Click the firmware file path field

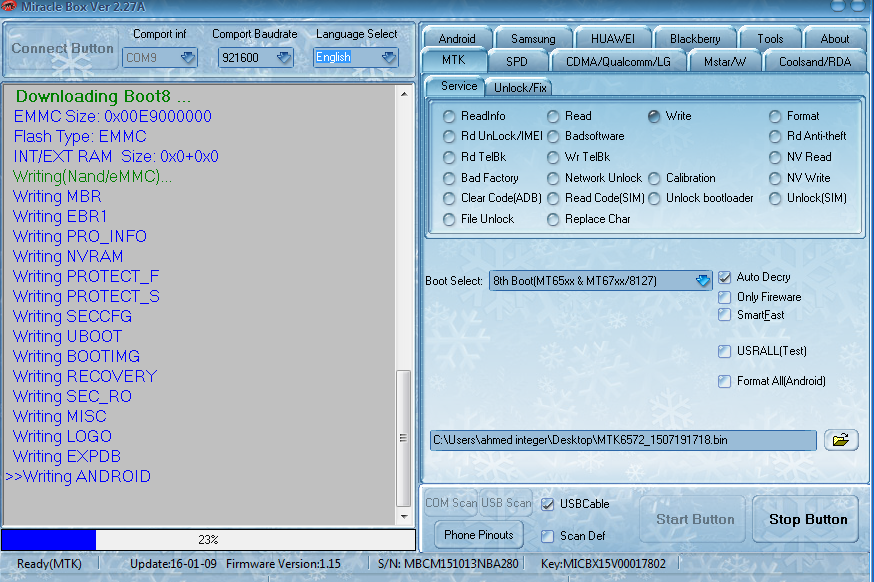(x=623, y=440)
